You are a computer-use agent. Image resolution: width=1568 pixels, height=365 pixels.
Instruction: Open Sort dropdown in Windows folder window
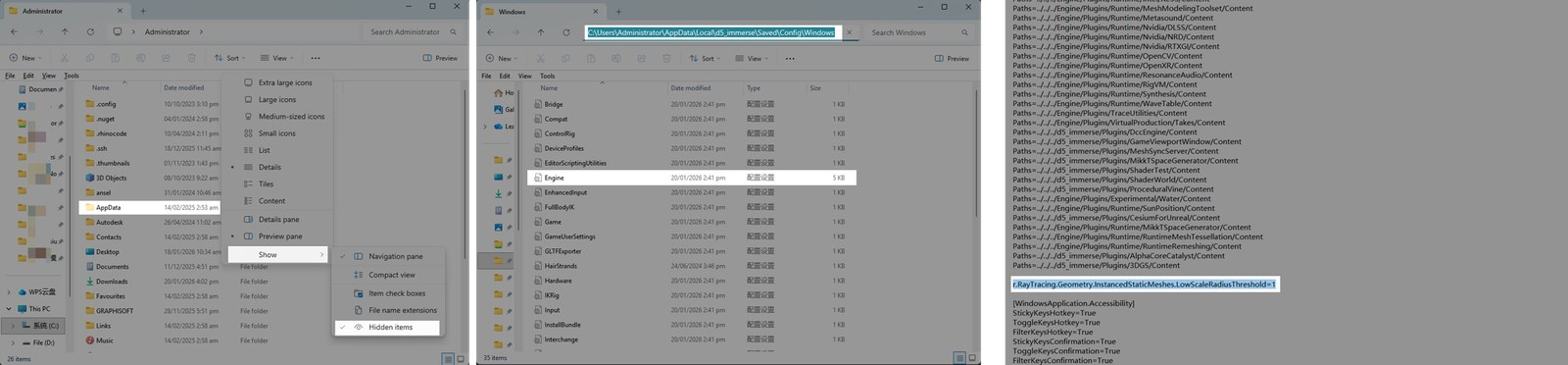pos(706,58)
